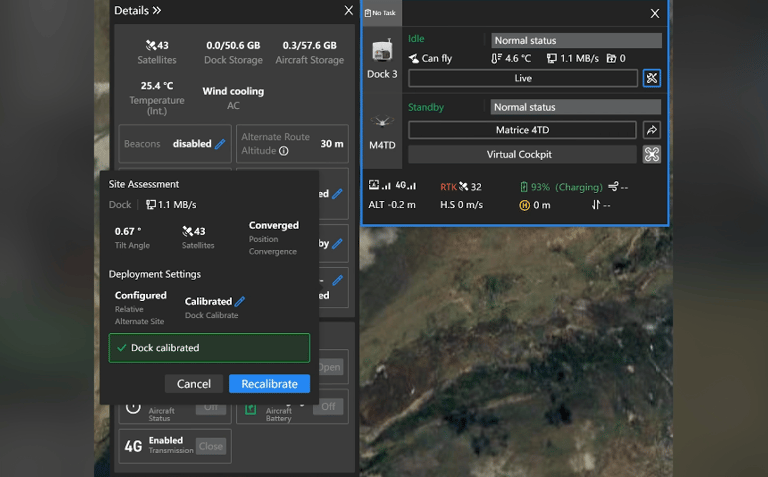Screen dimensions: 768x477
Task: Click the dock temperature 4.6 °C reading
Action: (511, 58)
